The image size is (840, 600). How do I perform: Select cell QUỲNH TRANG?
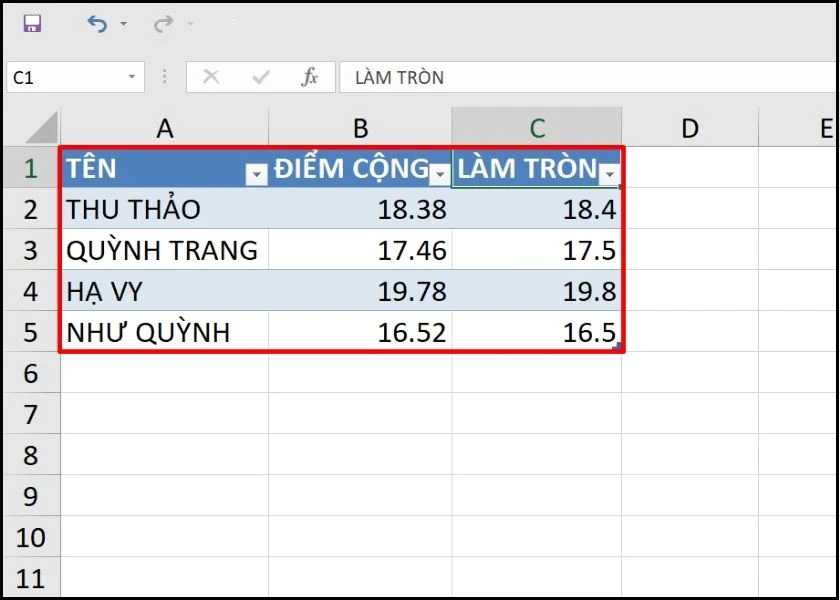[x=164, y=250]
